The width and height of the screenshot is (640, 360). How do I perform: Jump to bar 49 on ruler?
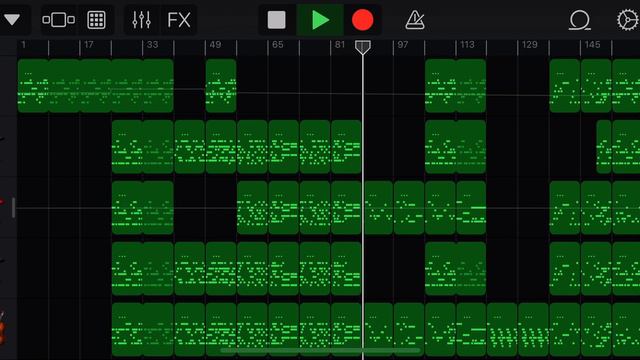215,45
